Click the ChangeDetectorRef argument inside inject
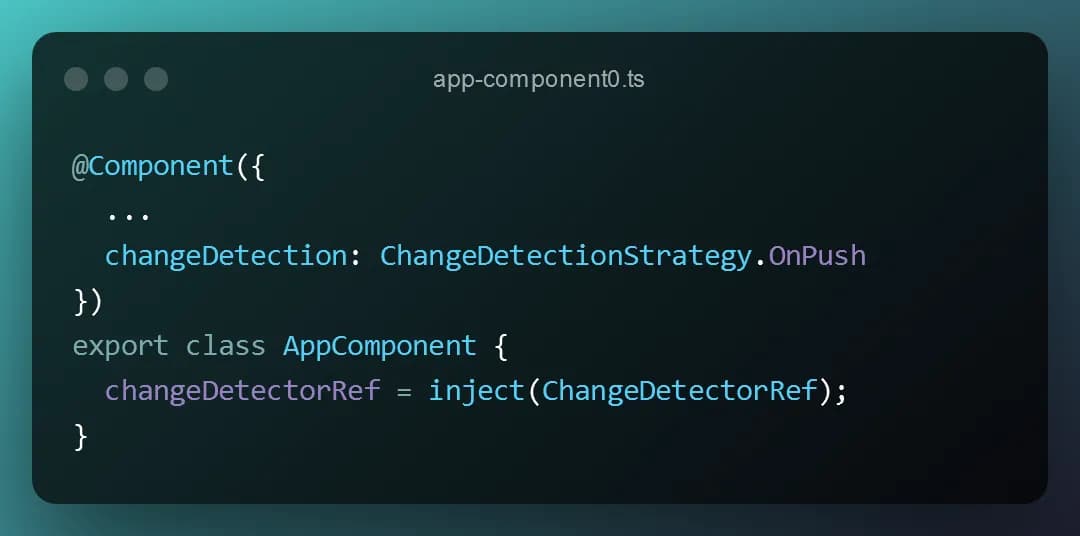 tap(679, 391)
